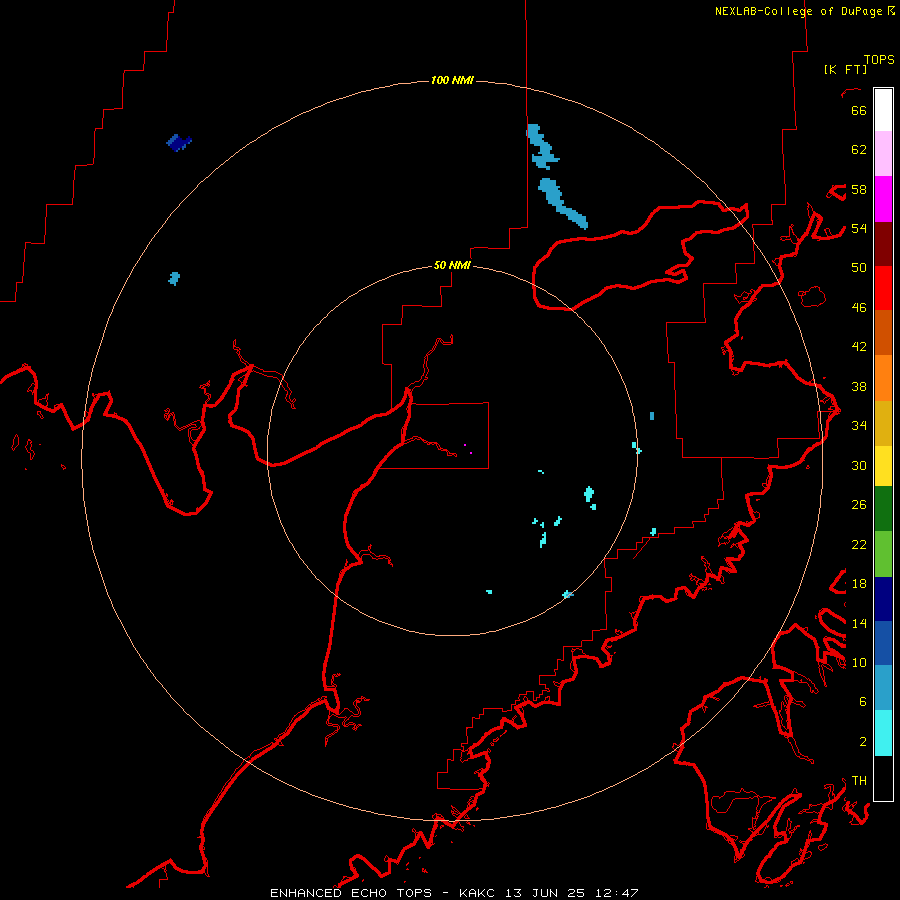
Task: Click the legend value 42
Action: tap(859, 347)
